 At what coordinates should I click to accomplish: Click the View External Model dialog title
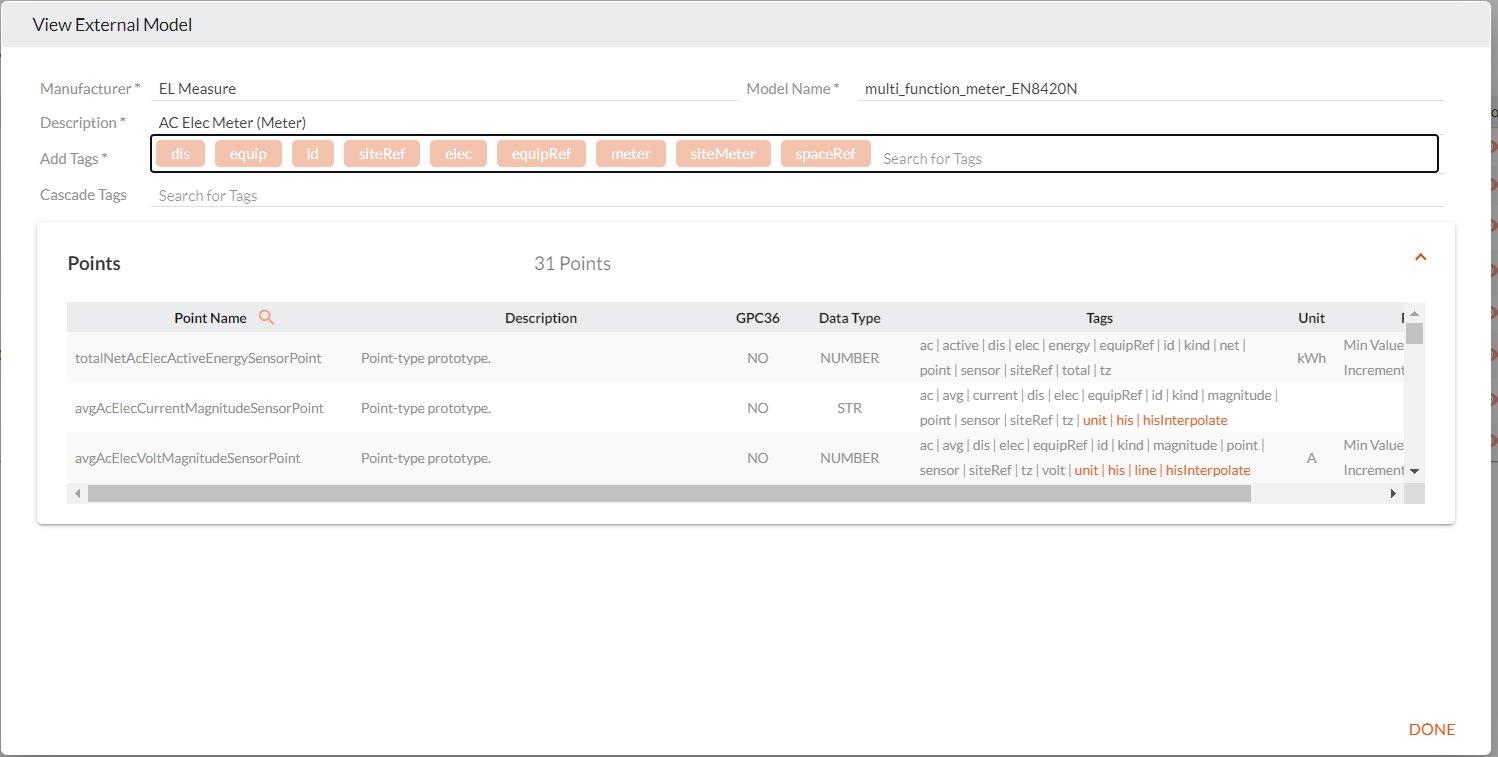pos(113,25)
